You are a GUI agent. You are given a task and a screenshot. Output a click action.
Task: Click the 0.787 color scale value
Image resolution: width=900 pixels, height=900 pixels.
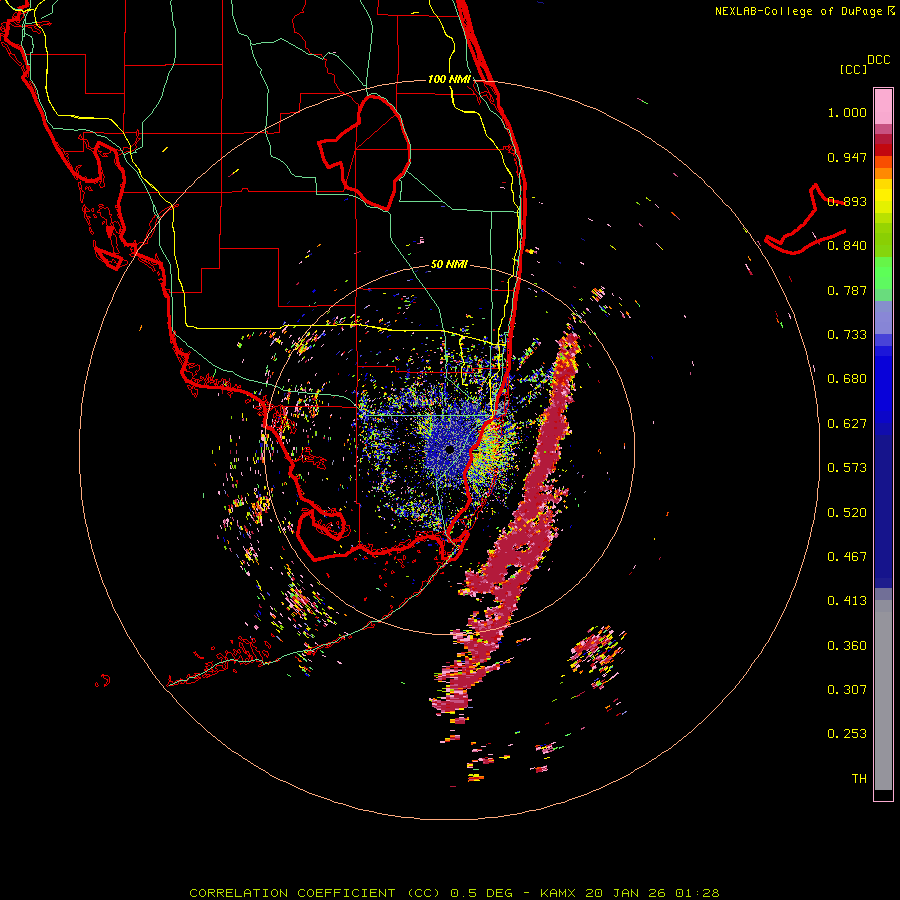click(847, 290)
